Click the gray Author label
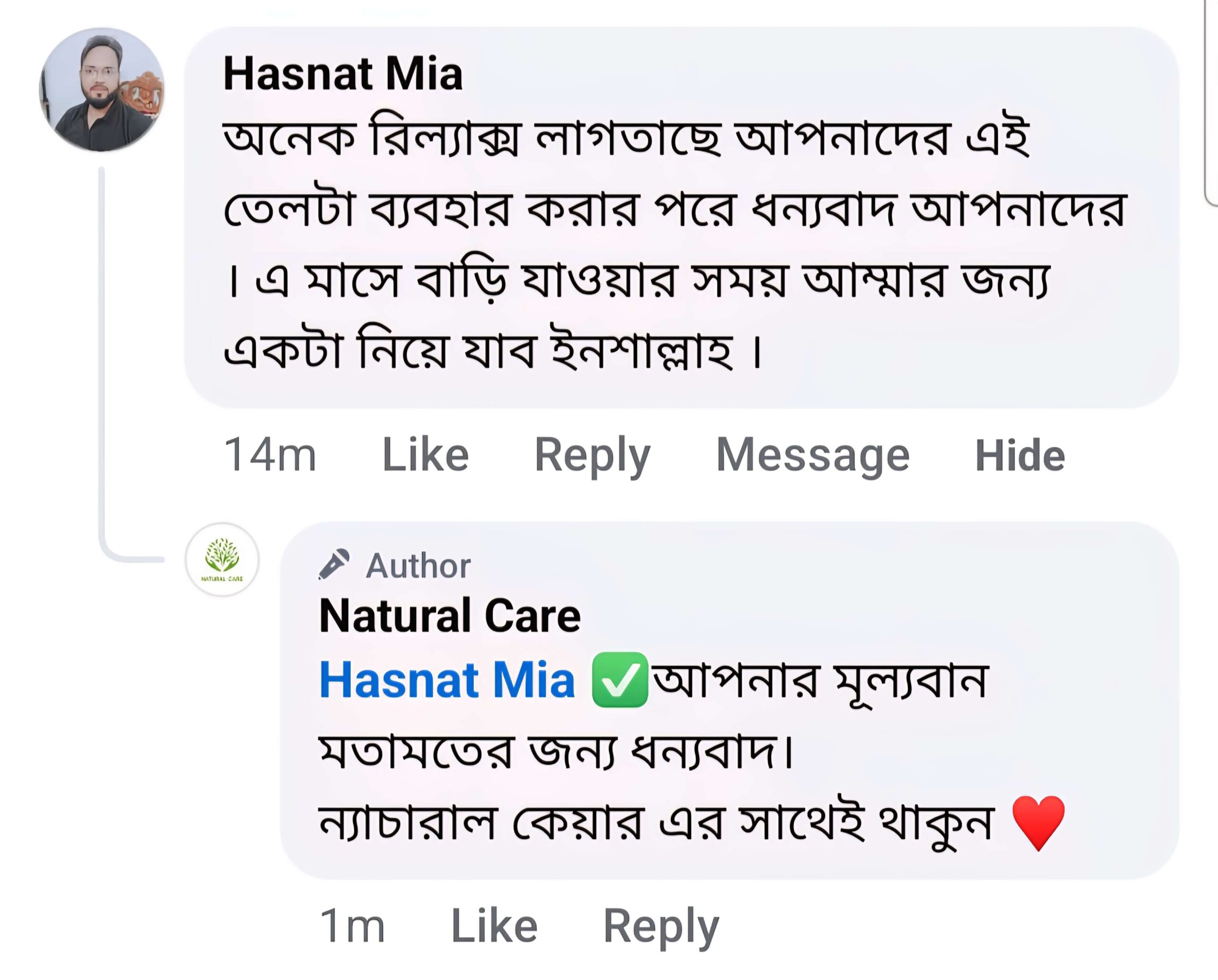Screen dimensions: 1218x980 point(418,566)
